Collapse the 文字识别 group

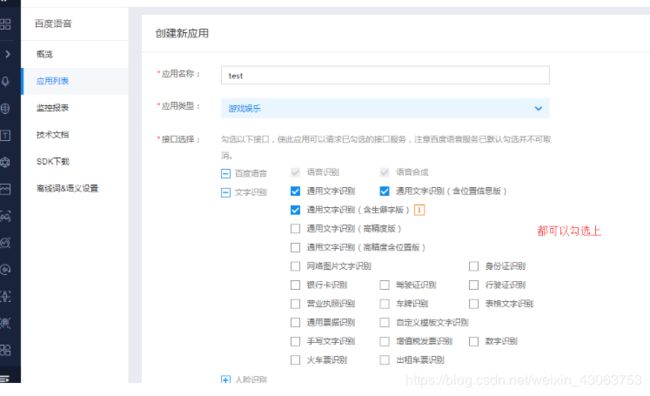(x=226, y=192)
